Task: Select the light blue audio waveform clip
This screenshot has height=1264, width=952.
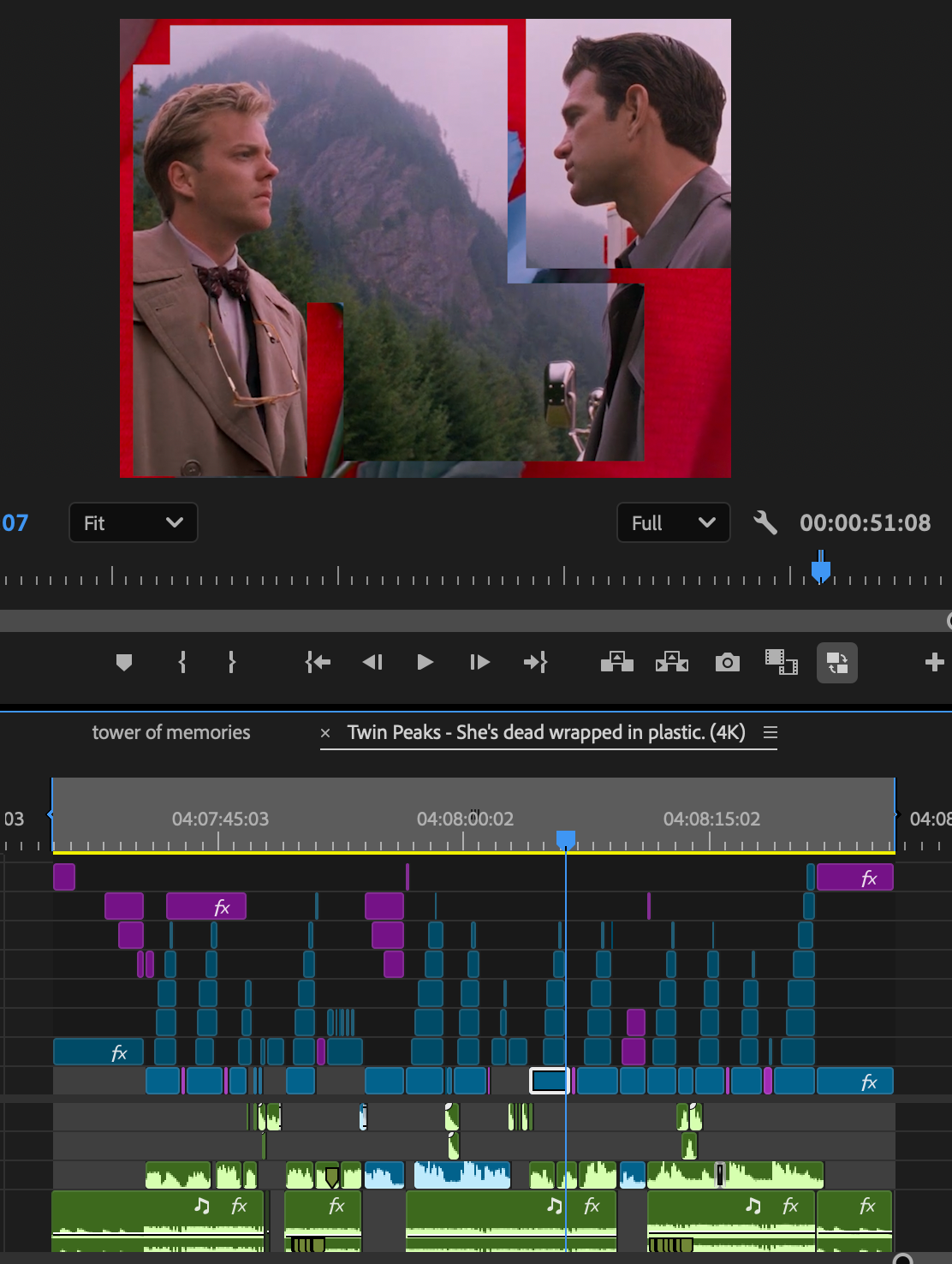Action: point(462,1175)
